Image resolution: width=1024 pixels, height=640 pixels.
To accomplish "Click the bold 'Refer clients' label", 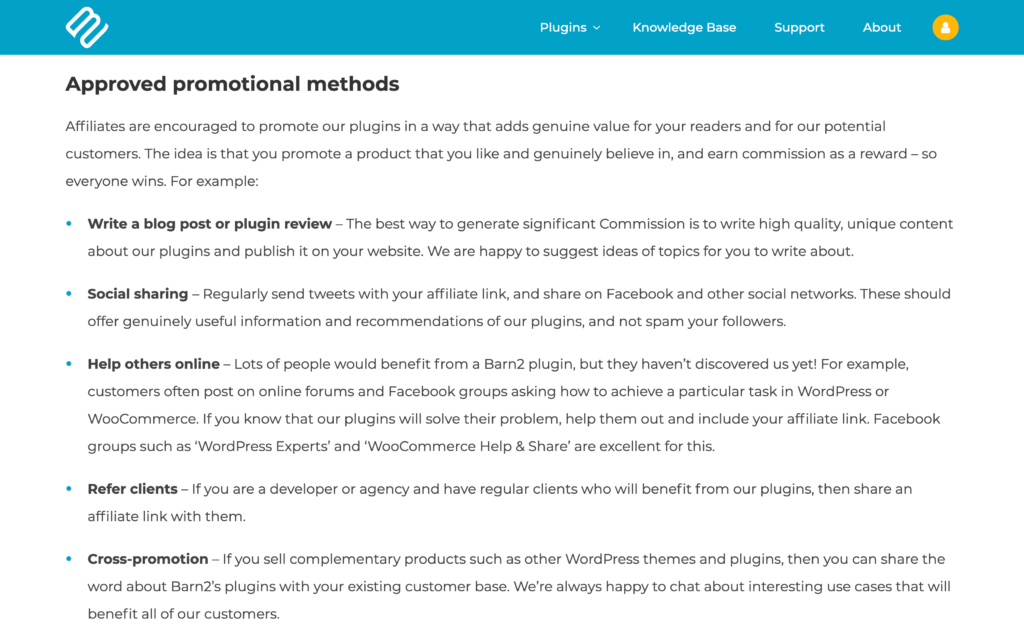I will [x=132, y=489].
